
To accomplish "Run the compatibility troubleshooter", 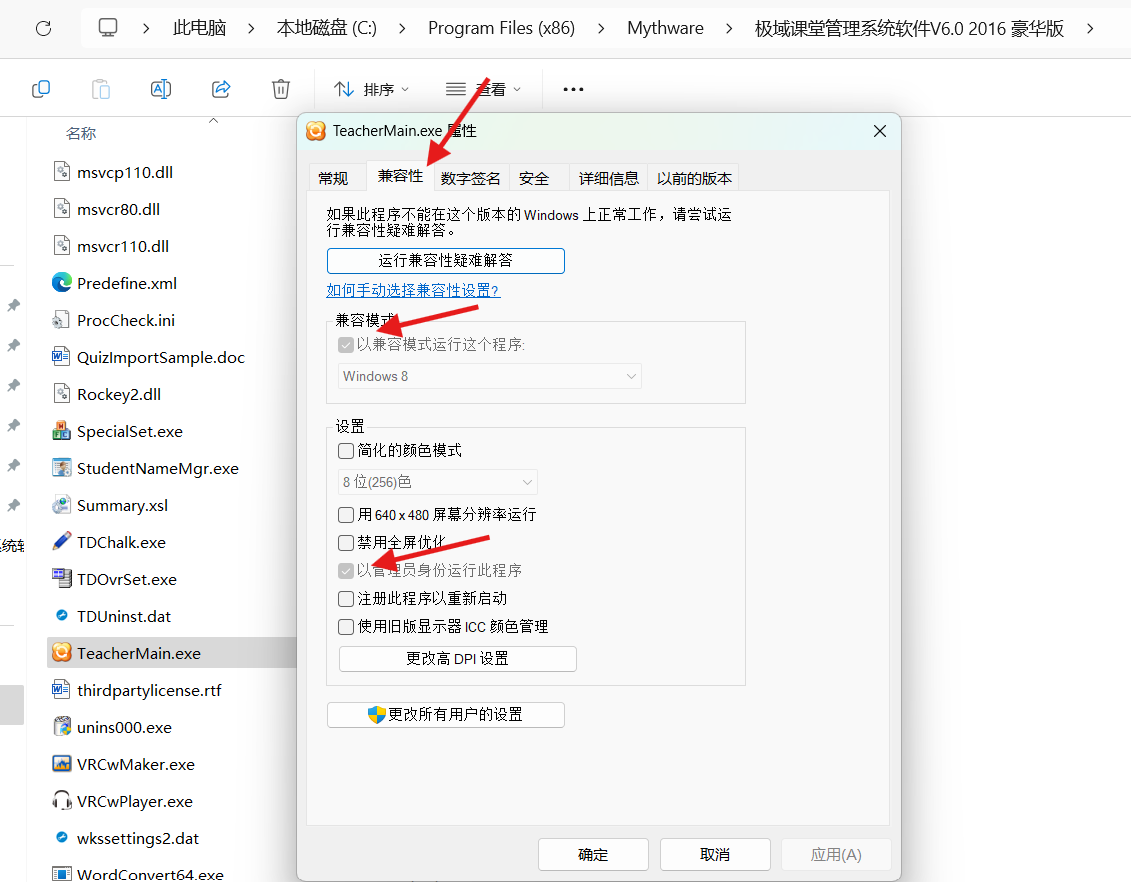I will (446, 260).
